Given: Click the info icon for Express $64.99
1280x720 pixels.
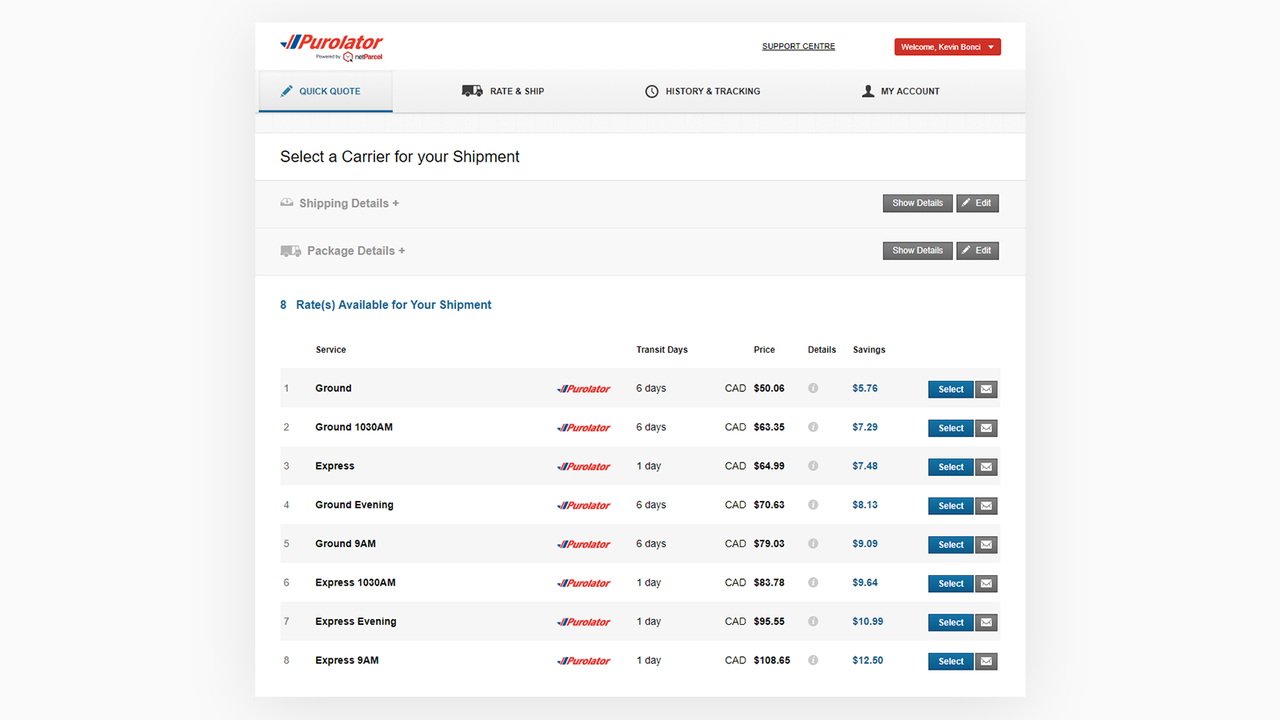Looking at the screenshot, I should pos(813,466).
